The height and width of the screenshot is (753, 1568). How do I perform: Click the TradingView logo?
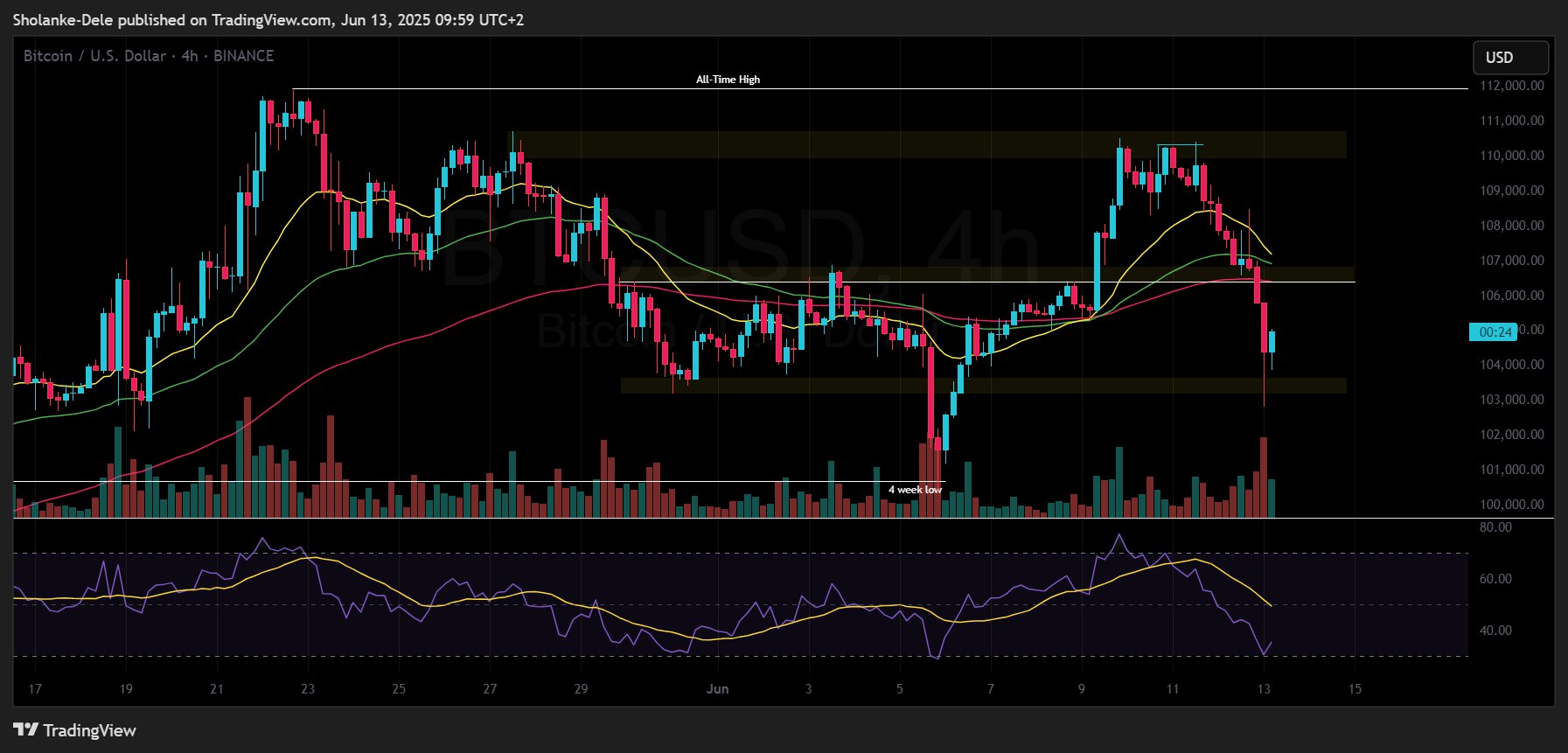pos(75,730)
